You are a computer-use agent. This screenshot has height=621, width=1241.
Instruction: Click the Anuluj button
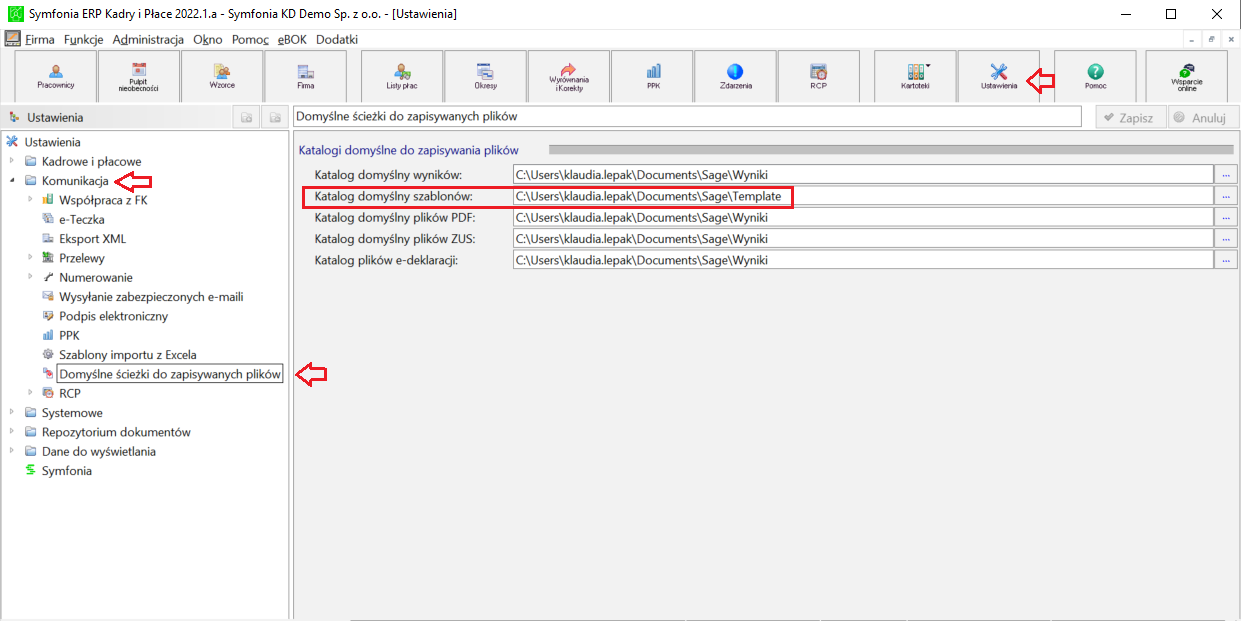click(x=1201, y=117)
